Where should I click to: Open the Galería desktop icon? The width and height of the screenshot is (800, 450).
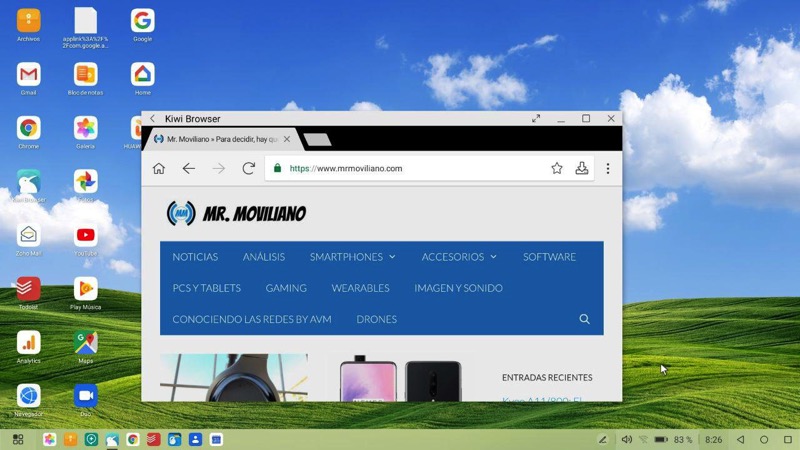[x=85, y=128]
